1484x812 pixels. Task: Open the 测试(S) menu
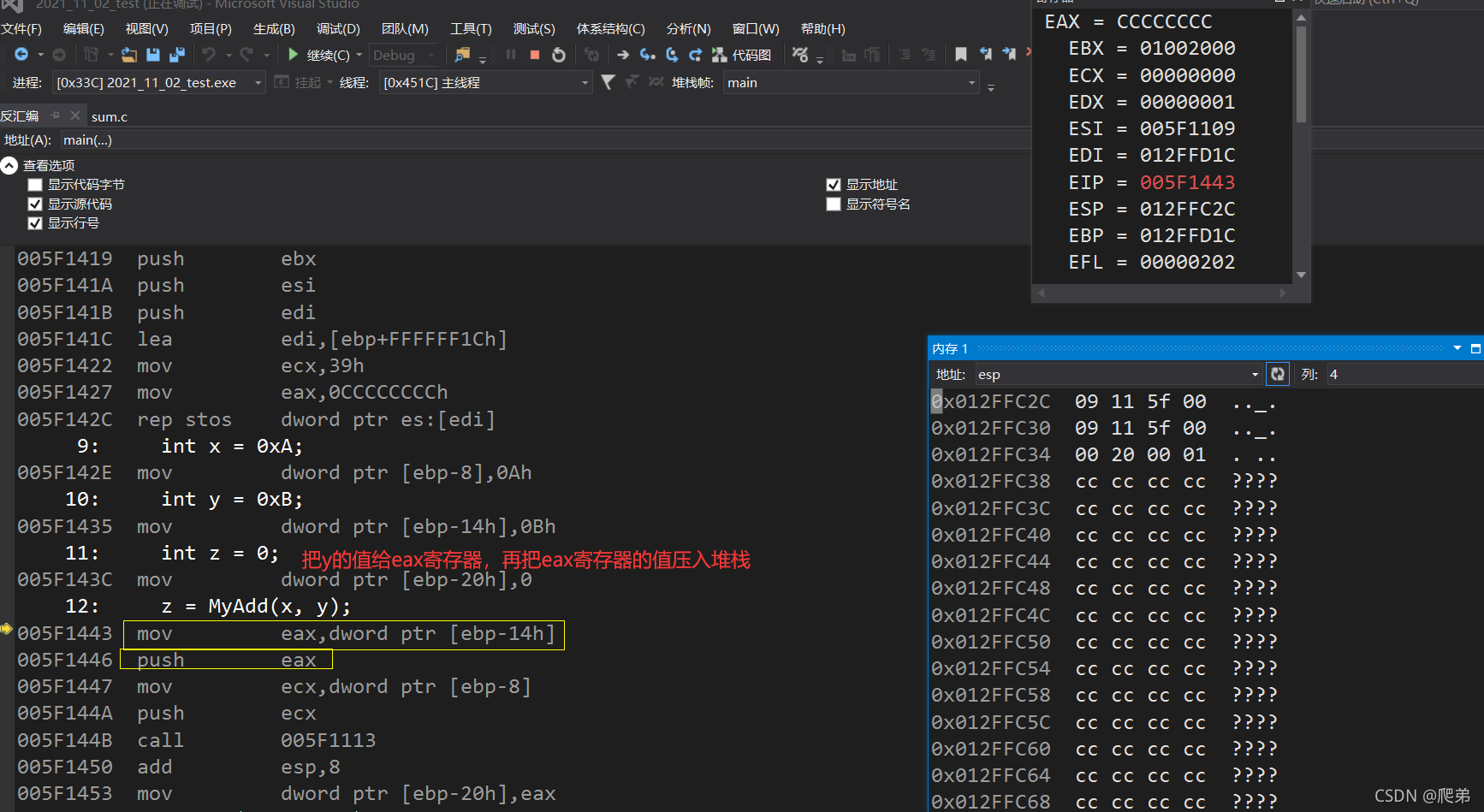(534, 28)
